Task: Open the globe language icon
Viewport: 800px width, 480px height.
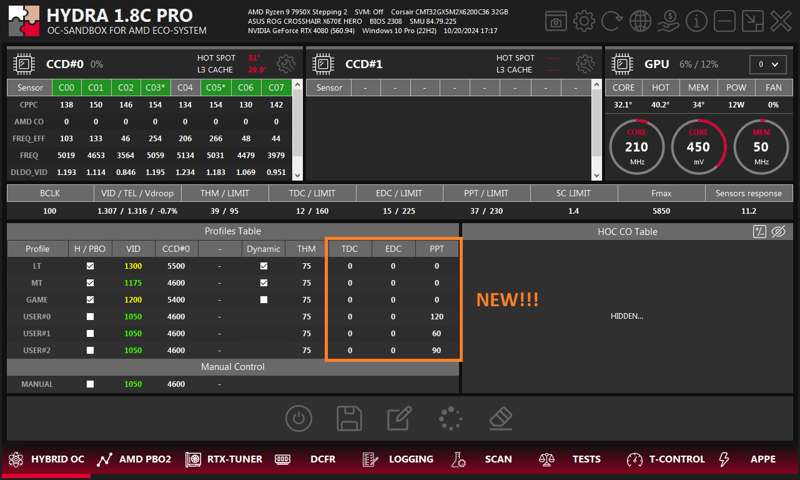Action: click(x=641, y=20)
